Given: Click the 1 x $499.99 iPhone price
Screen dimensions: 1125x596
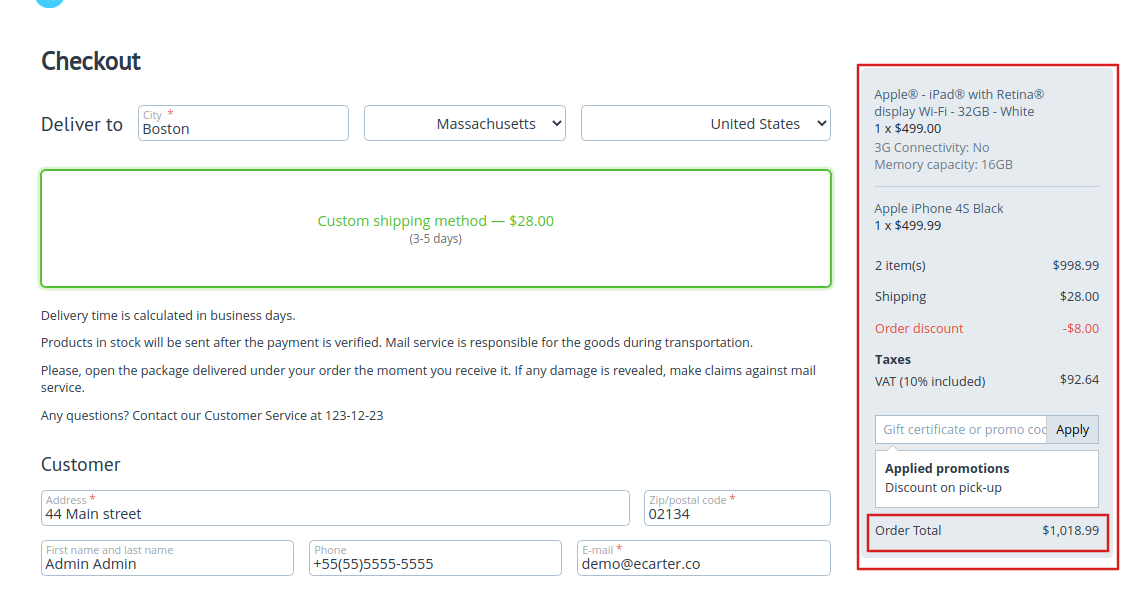Looking at the screenshot, I should (x=908, y=225).
